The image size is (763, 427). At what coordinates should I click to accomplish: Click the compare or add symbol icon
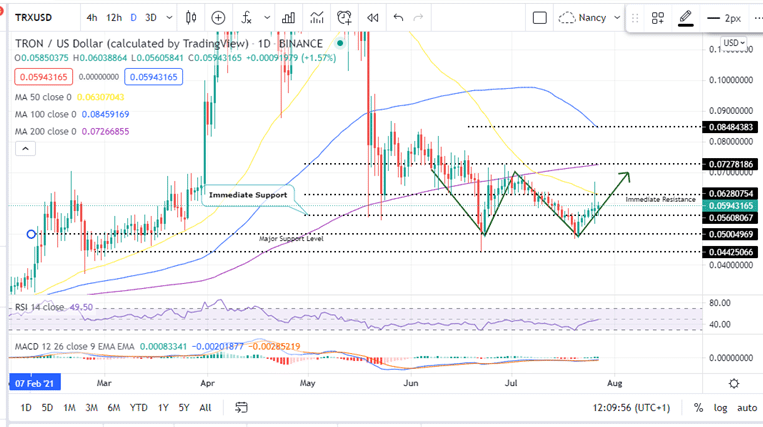(x=218, y=18)
